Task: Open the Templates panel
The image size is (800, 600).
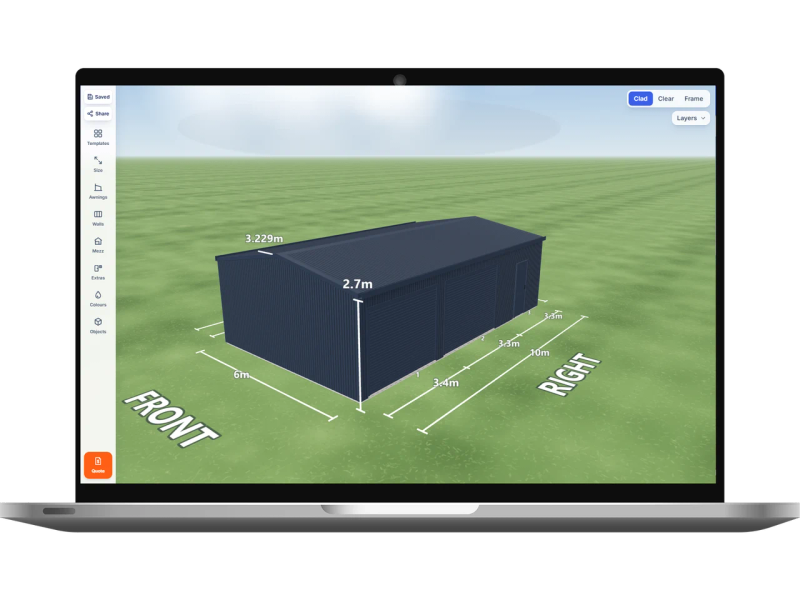Action: (98, 137)
